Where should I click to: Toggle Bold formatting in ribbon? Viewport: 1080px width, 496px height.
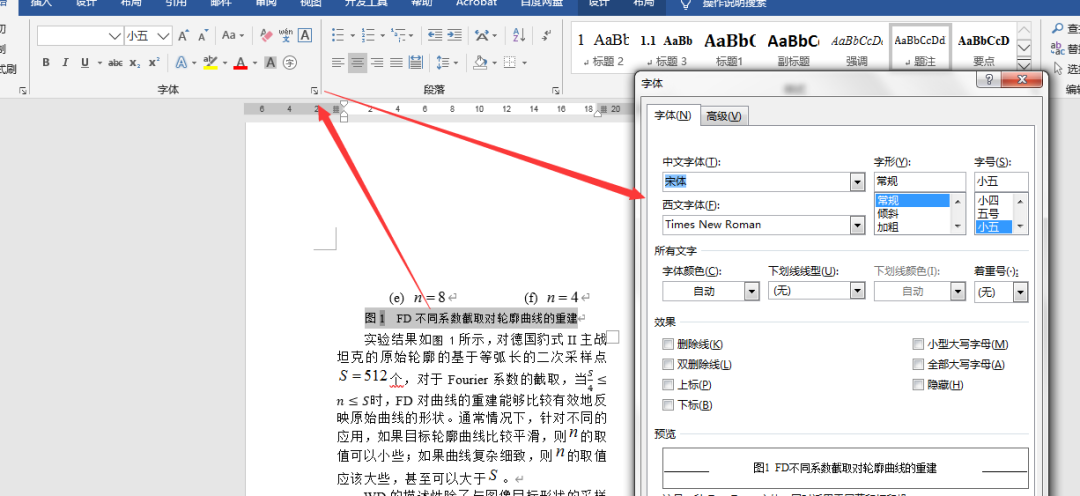click(x=46, y=63)
